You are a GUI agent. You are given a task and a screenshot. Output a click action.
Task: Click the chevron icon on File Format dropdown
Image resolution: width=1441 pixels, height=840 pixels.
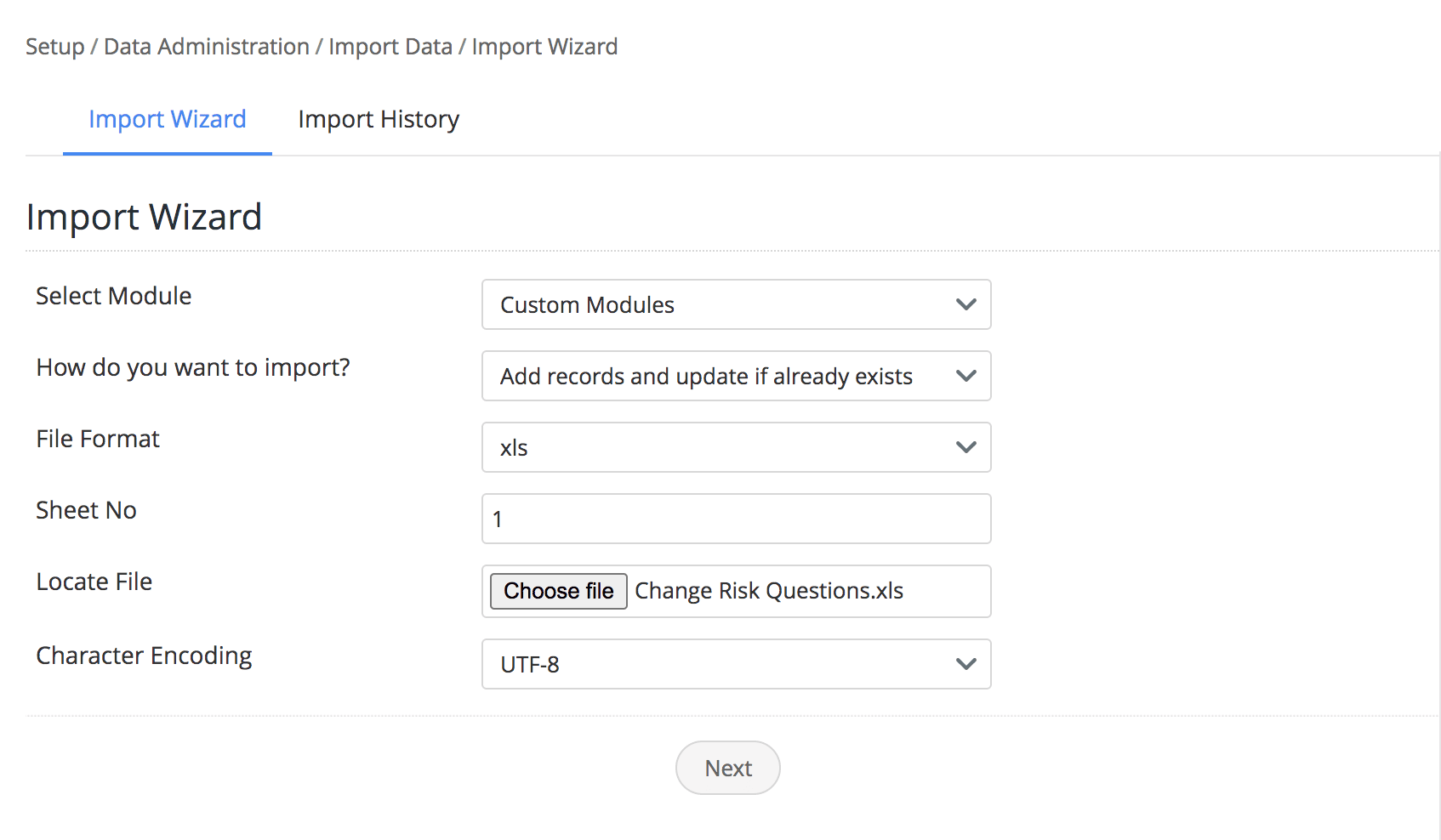point(965,447)
